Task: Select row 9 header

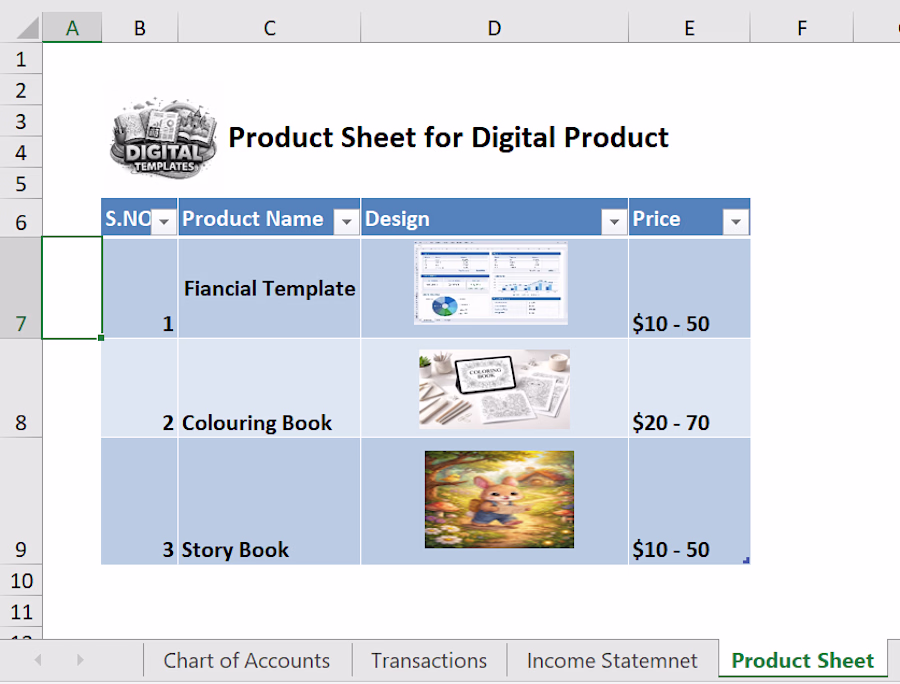Action: pos(21,502)
